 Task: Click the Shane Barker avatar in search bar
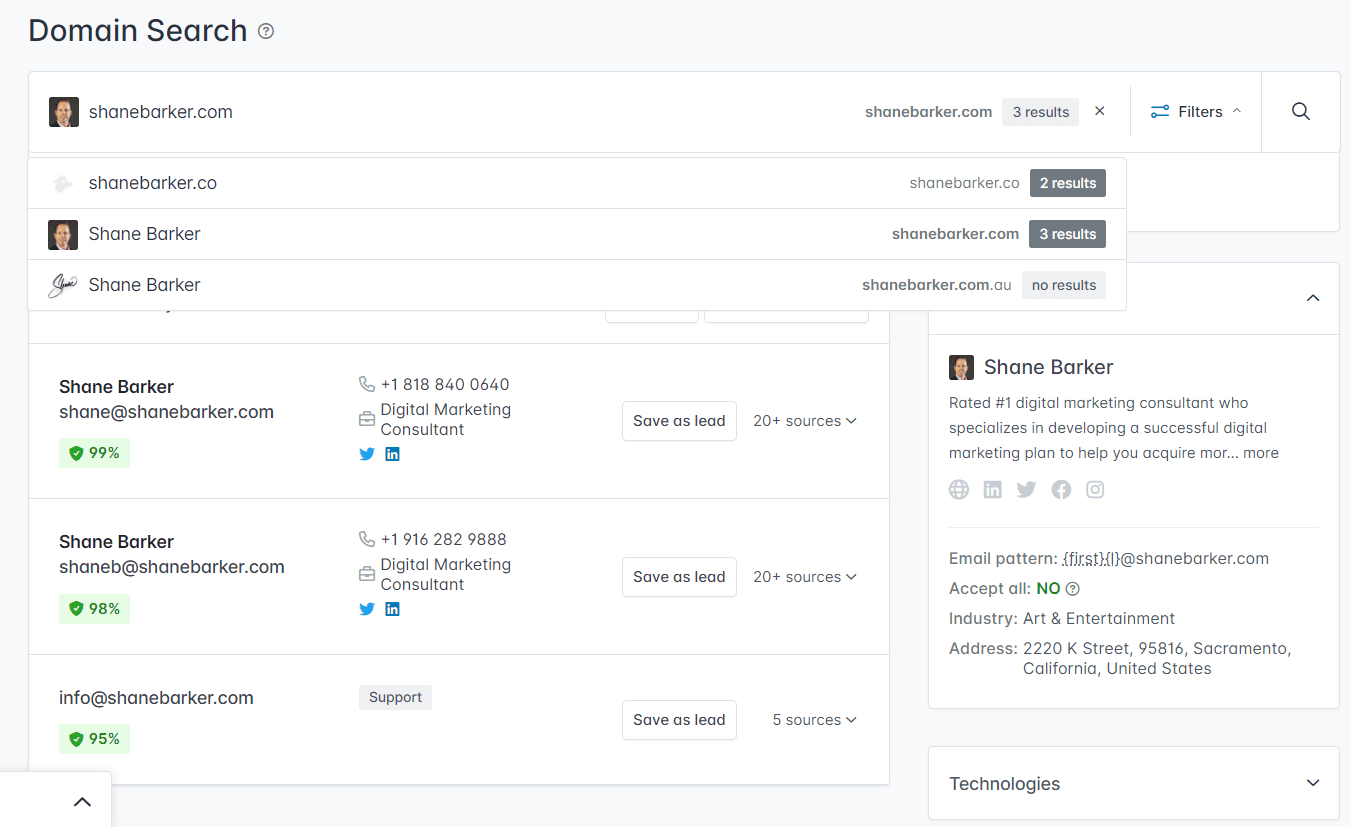[x=64, y=112]
